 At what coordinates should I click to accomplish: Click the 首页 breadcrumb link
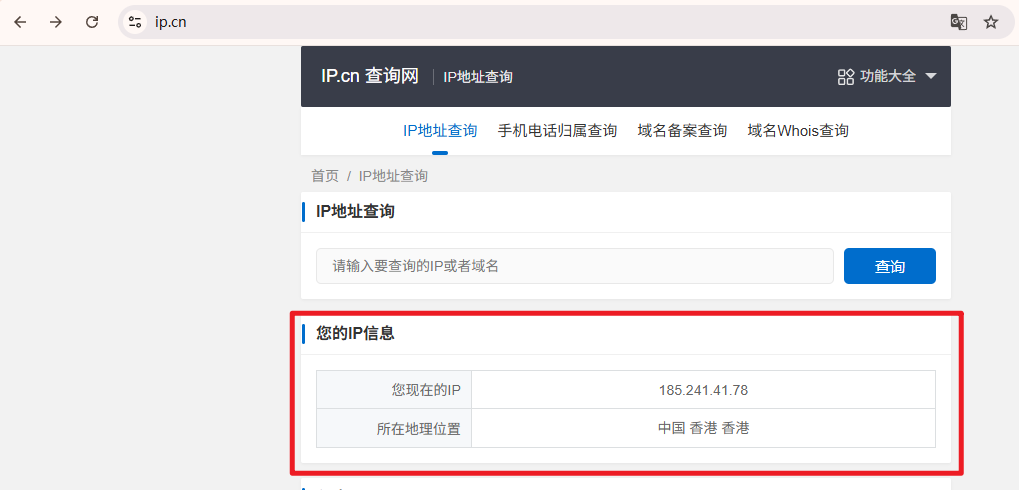pos(325,175)
